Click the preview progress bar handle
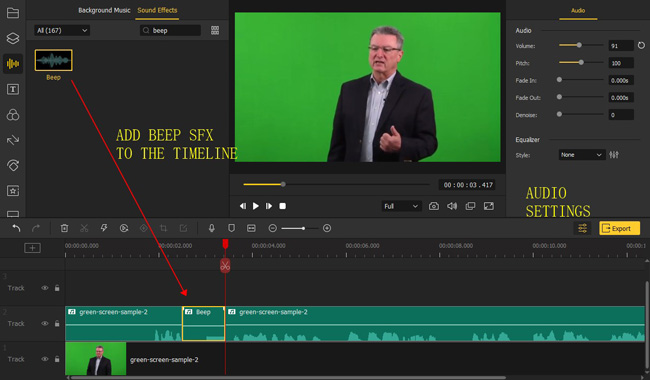Screen dimensions: 650x380 (283, 184)
